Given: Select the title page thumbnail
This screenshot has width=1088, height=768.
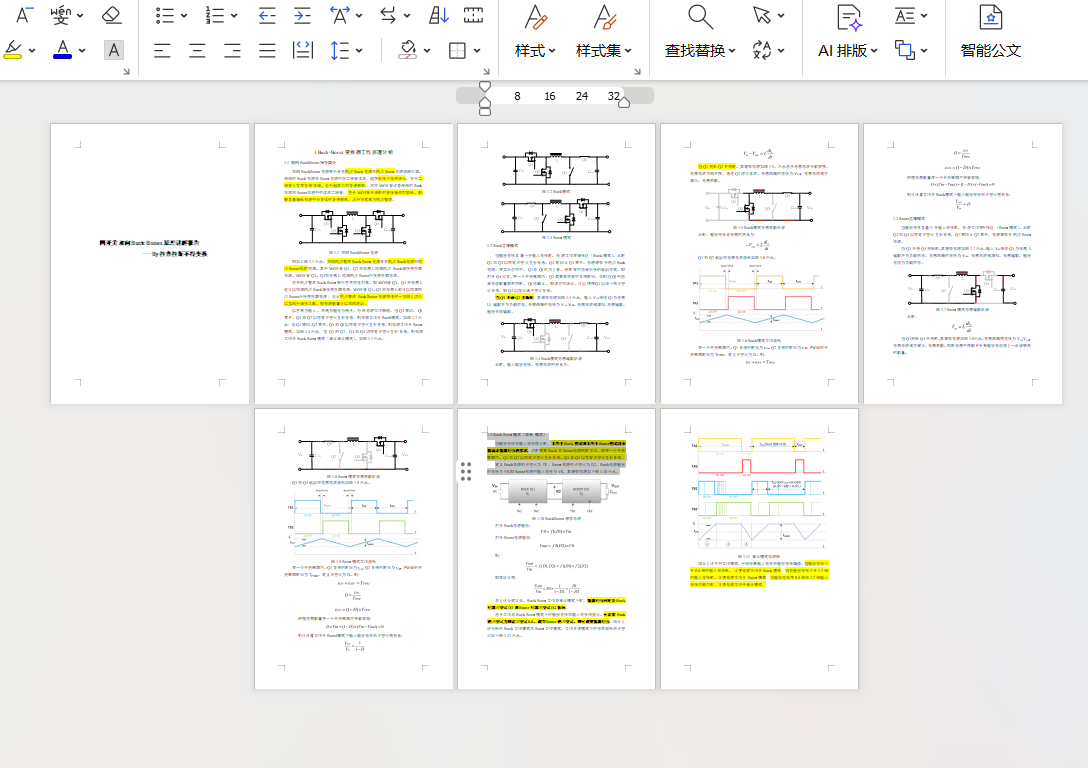Looking at the screenshot, I should [x=150, y=264].
